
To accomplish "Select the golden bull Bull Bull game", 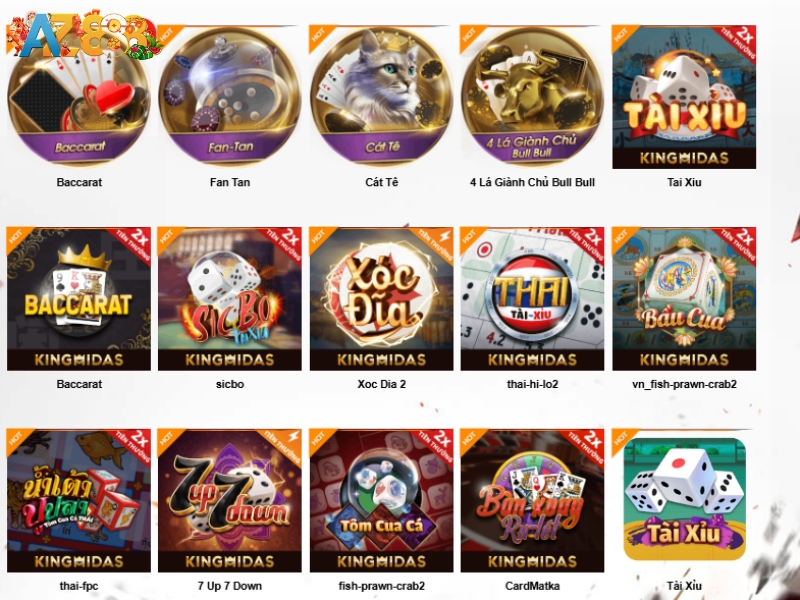I will pyautogui.click(x=532, y=97).
